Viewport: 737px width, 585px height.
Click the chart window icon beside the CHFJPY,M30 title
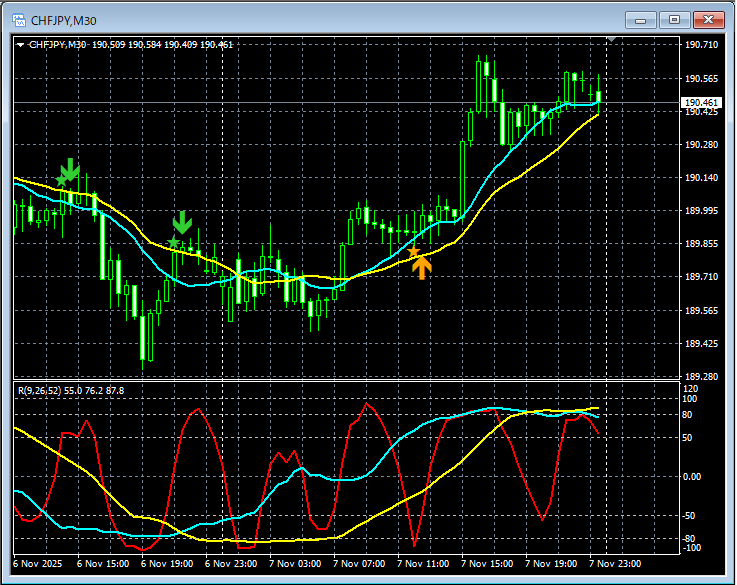(x=19, y=20)
